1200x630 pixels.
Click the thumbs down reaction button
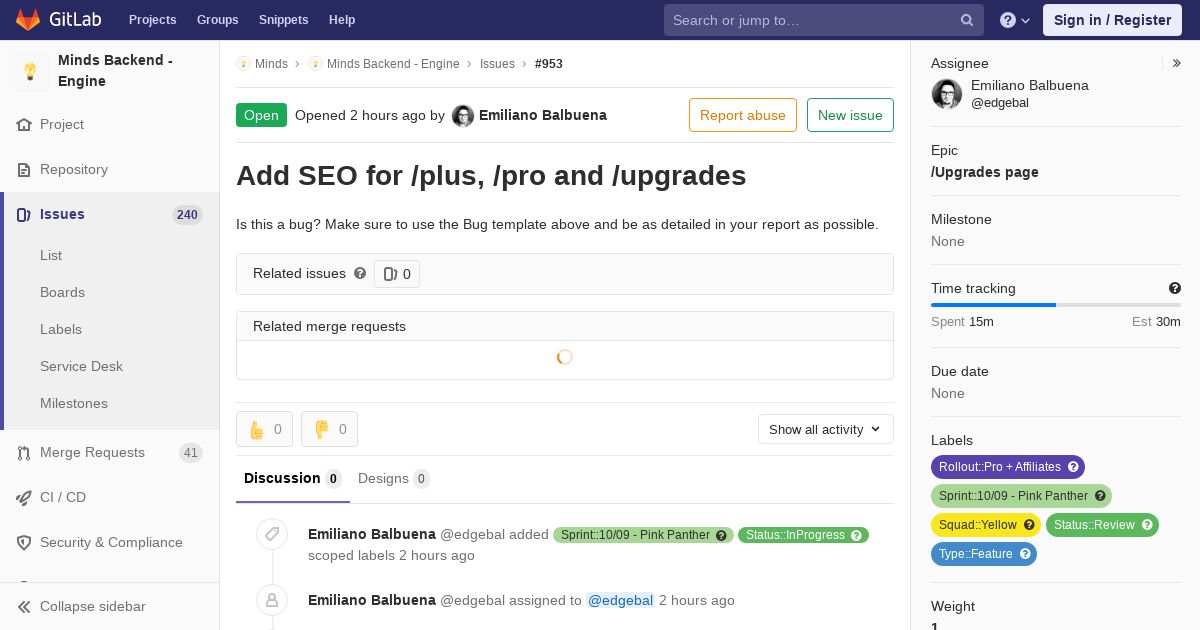(329, 429)
